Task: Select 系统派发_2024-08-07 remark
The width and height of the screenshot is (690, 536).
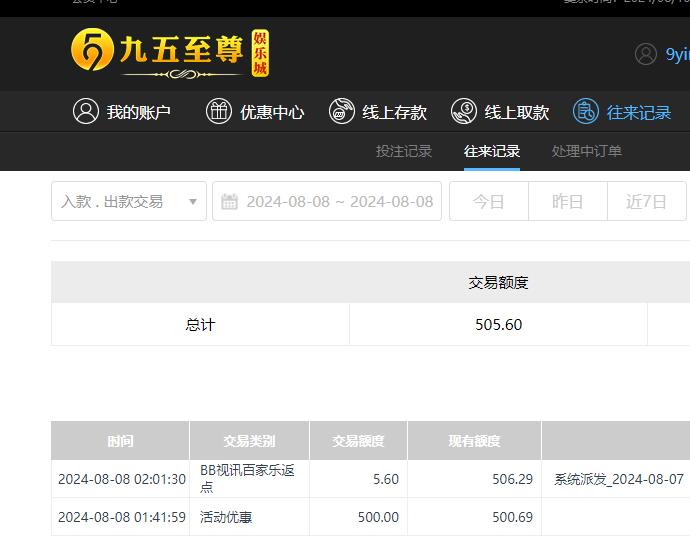Action: click(x=619, y=479)
